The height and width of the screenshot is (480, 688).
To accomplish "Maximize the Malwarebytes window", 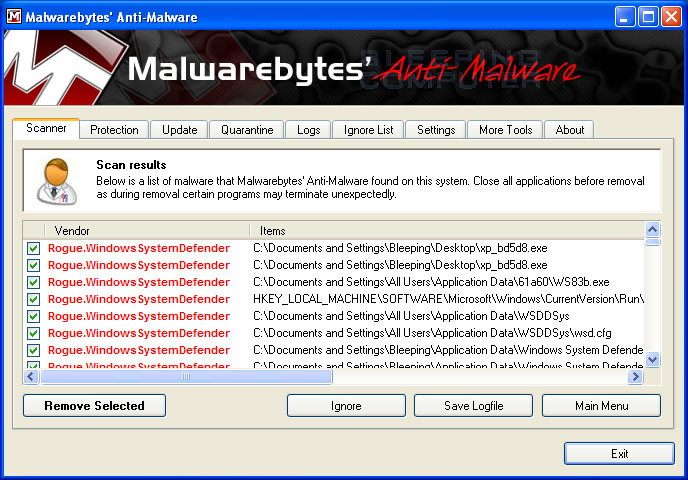I will (648, 17).
